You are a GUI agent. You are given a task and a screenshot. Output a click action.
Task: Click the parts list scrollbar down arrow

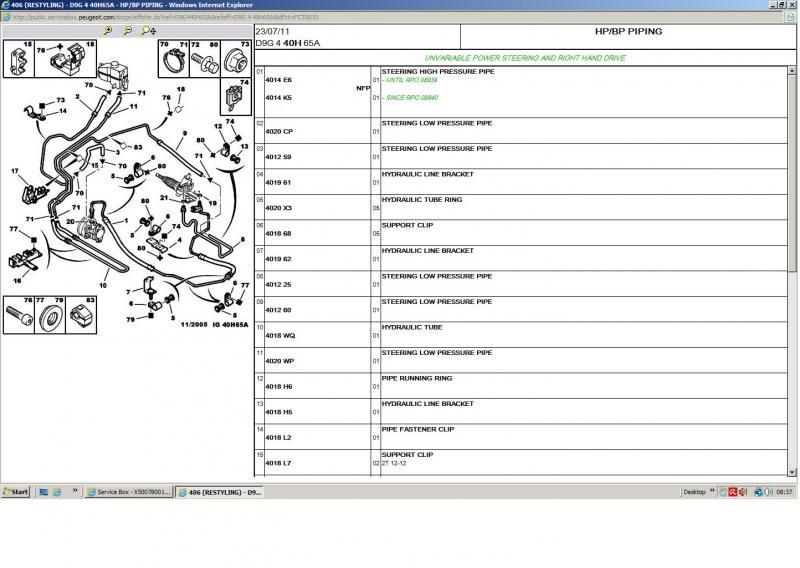[x=792, y=472]
